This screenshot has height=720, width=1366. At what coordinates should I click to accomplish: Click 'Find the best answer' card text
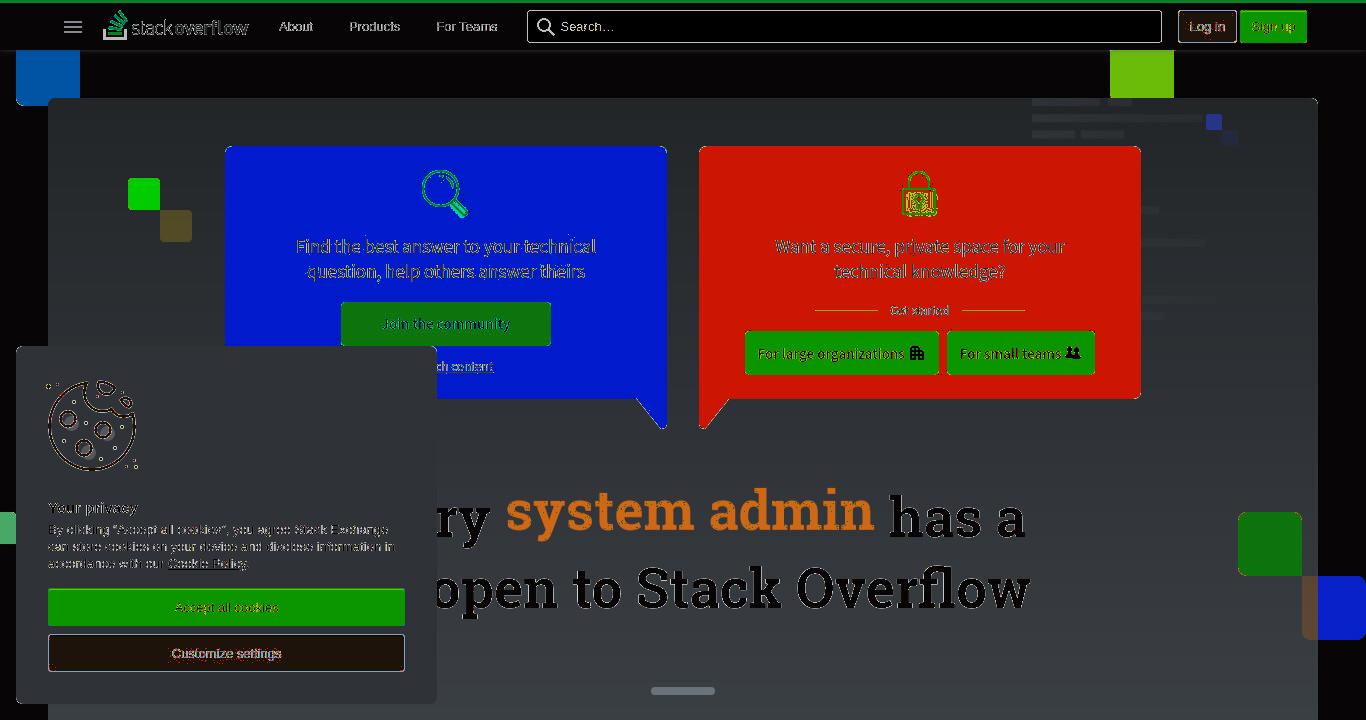[446, 259]
